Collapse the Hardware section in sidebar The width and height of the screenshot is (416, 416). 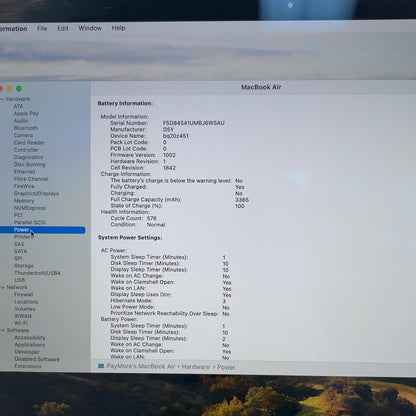(x=2, y=99)
